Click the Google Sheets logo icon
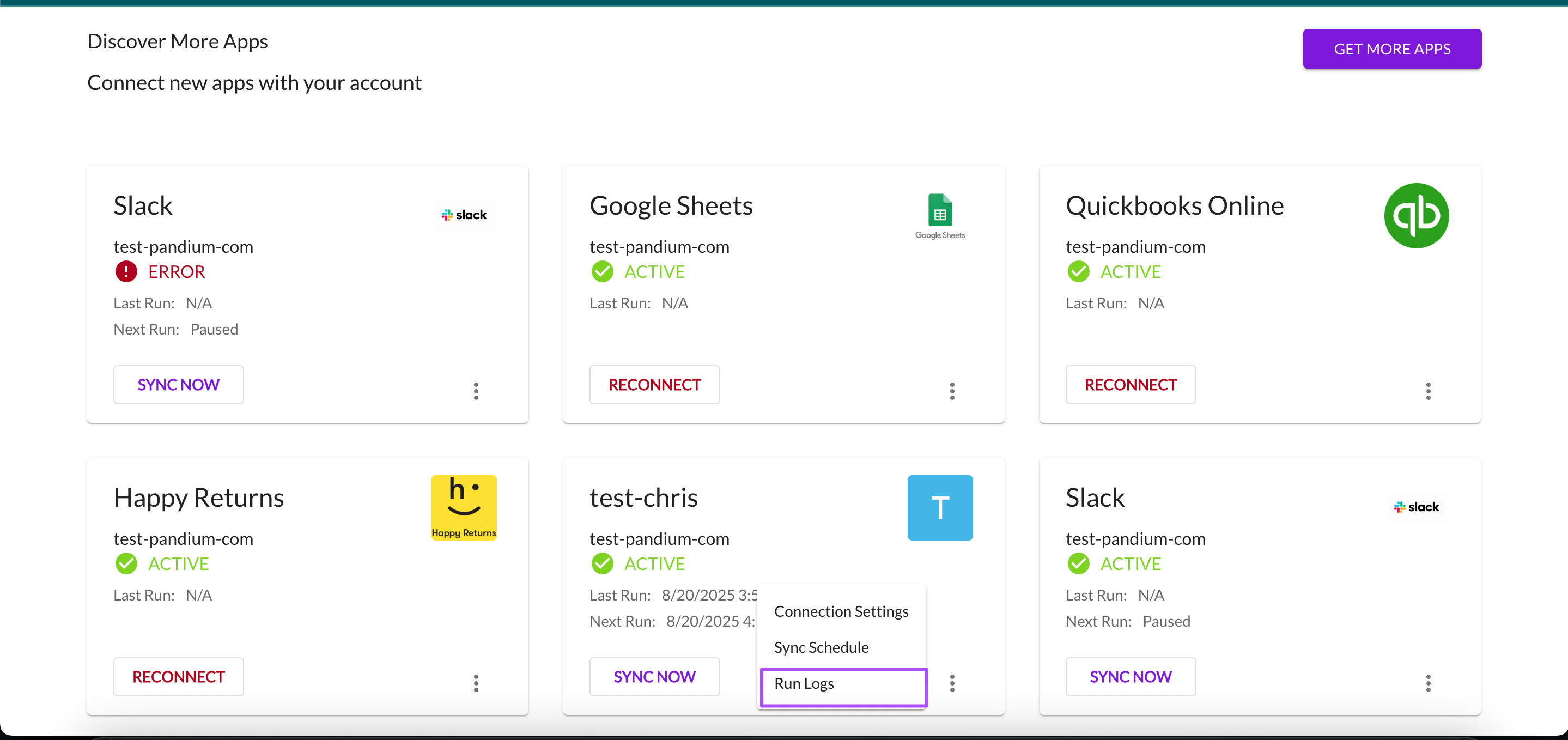Viewport: 1568px width, 740px height. 940,215
